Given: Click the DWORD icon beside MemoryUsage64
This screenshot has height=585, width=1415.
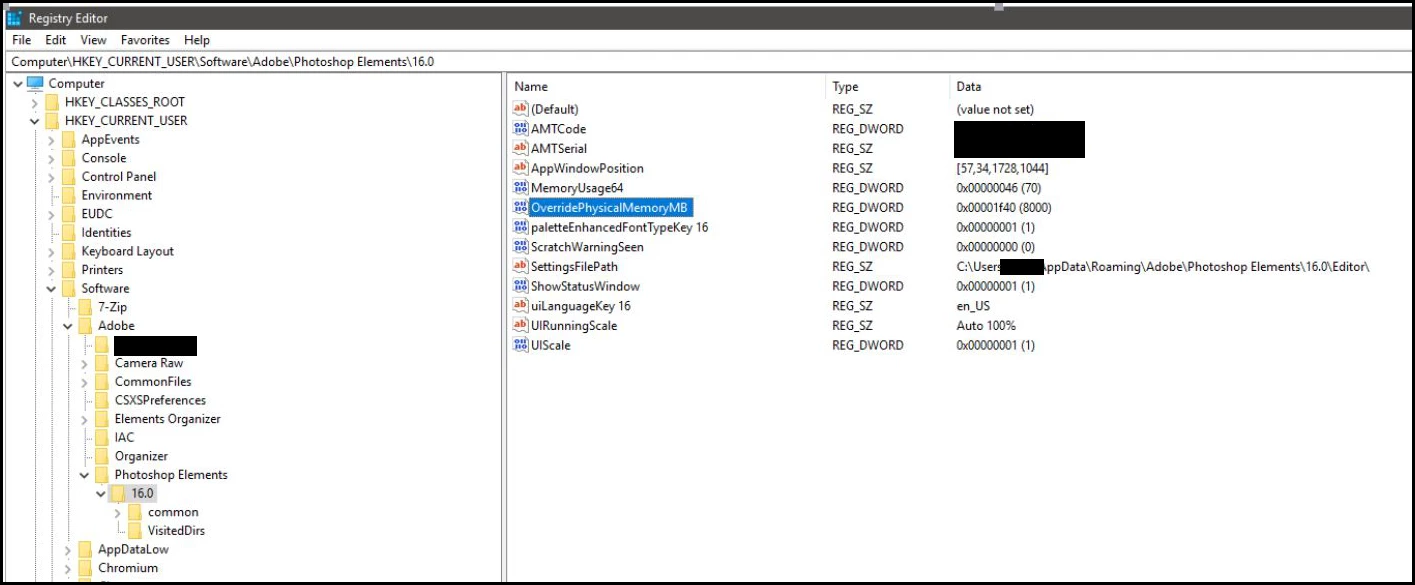Looking at the screenshot, I should 520,188.
